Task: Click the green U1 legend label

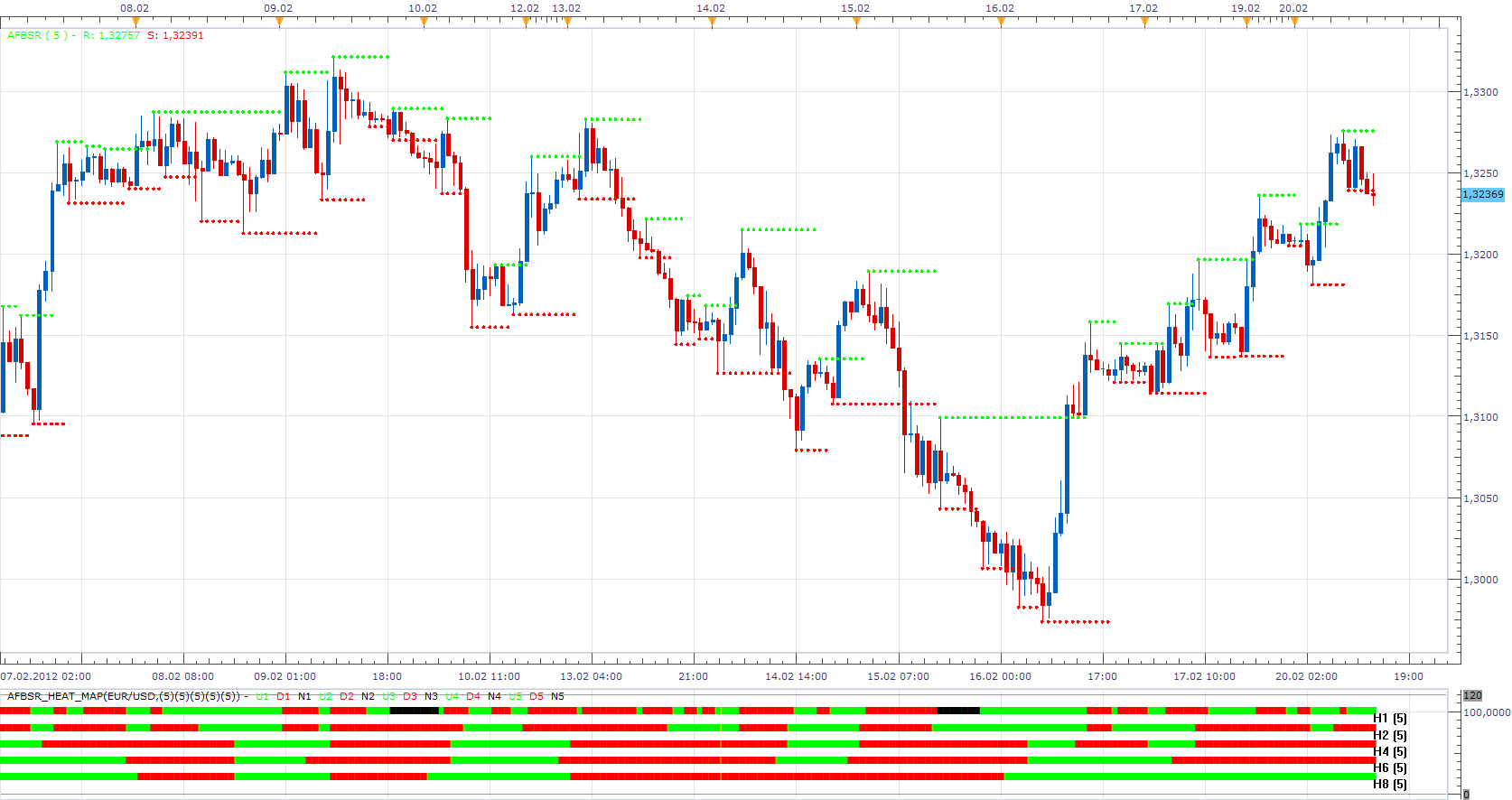Action: click(x=262, y=696)
